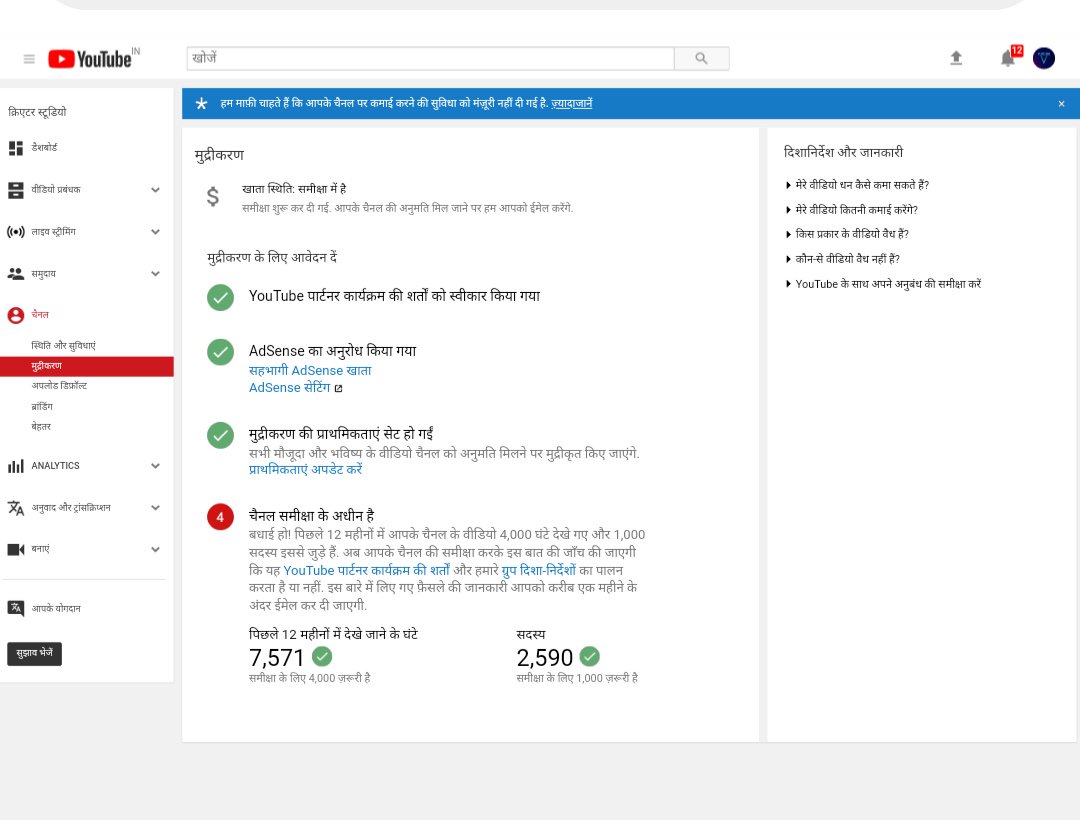The image size is (1080, 820).
Task: Click the star icon in blue banner
Action: [x=201, y=104]
